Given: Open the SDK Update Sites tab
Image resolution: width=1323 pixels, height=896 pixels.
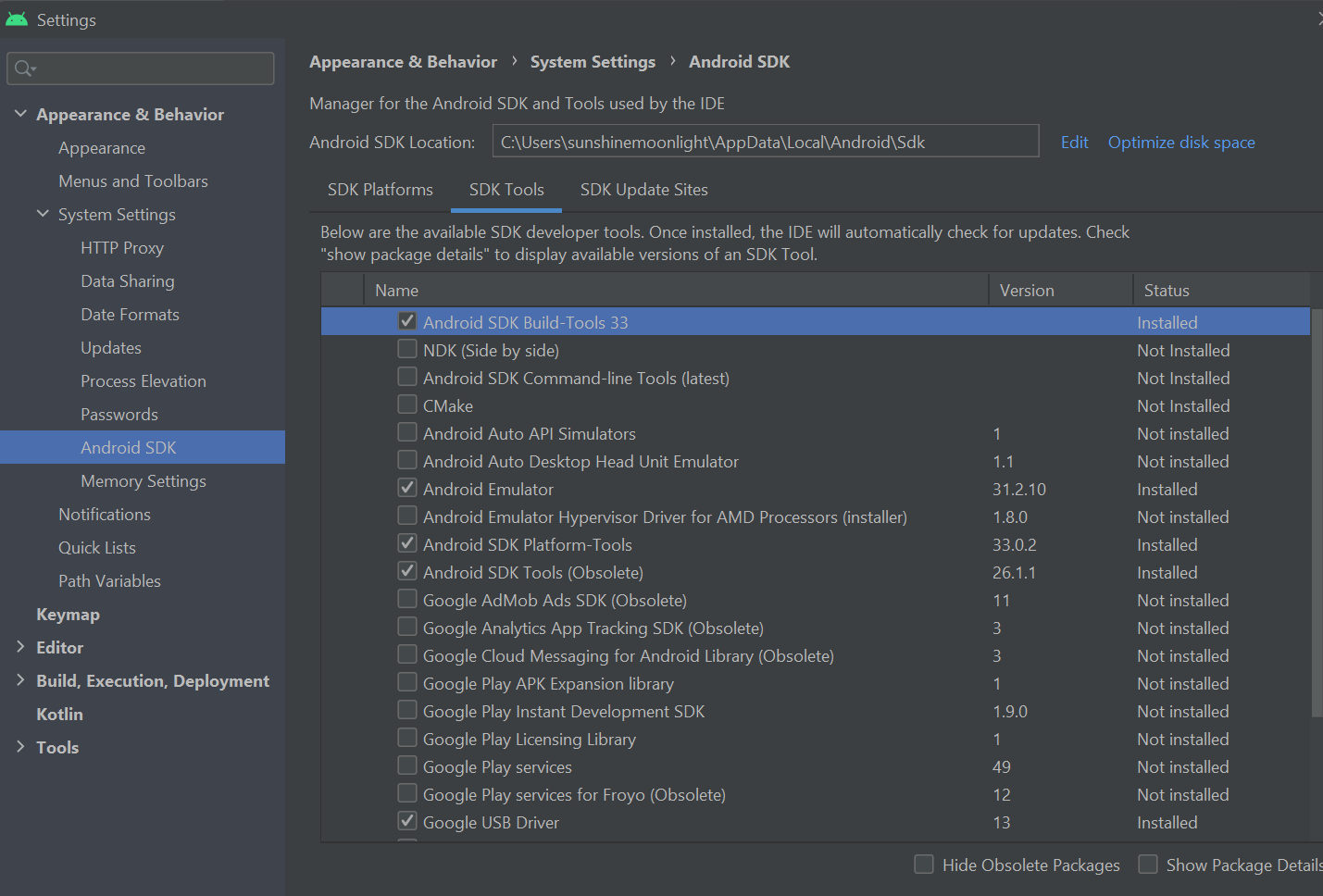Looking at the screenshot, I should point(643,190).
